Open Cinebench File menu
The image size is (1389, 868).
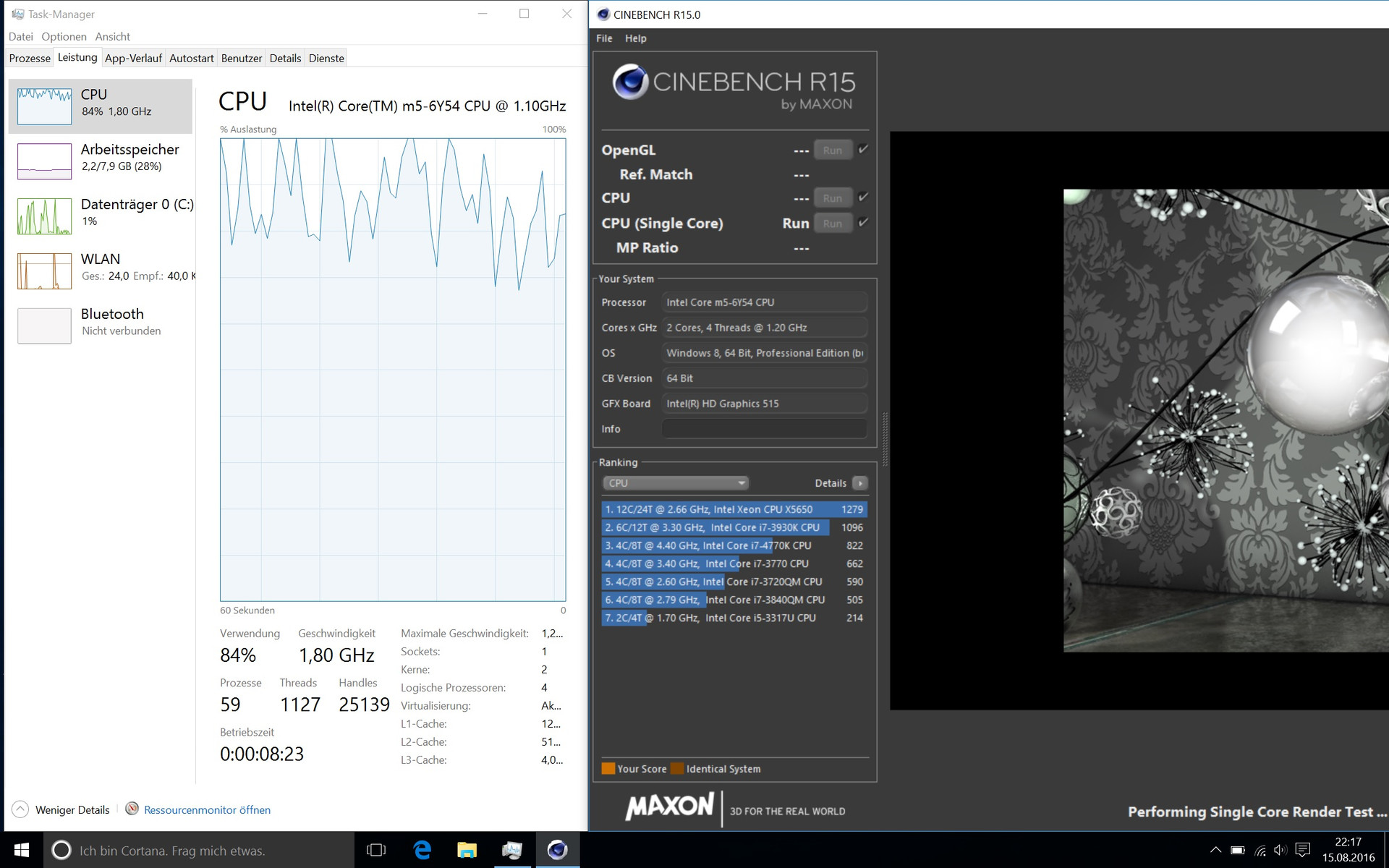pyautogui.click(x=604, y=38)
